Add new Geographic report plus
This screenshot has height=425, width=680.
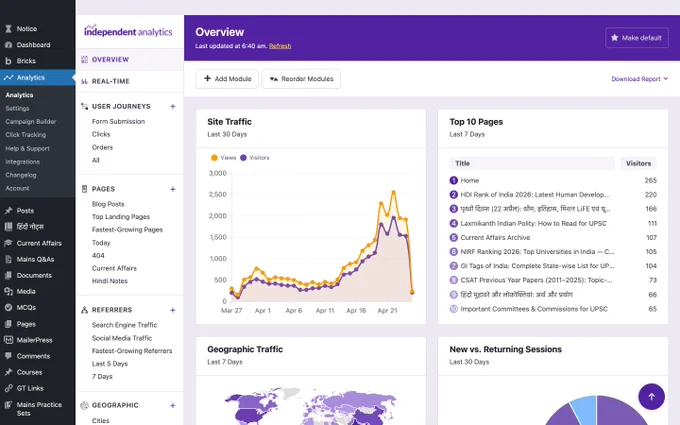pos(173,405)
